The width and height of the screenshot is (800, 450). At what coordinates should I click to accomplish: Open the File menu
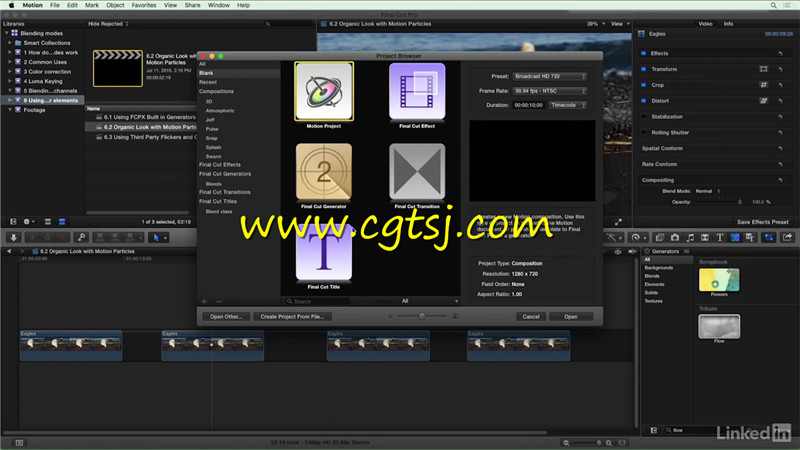coord(55,5)
